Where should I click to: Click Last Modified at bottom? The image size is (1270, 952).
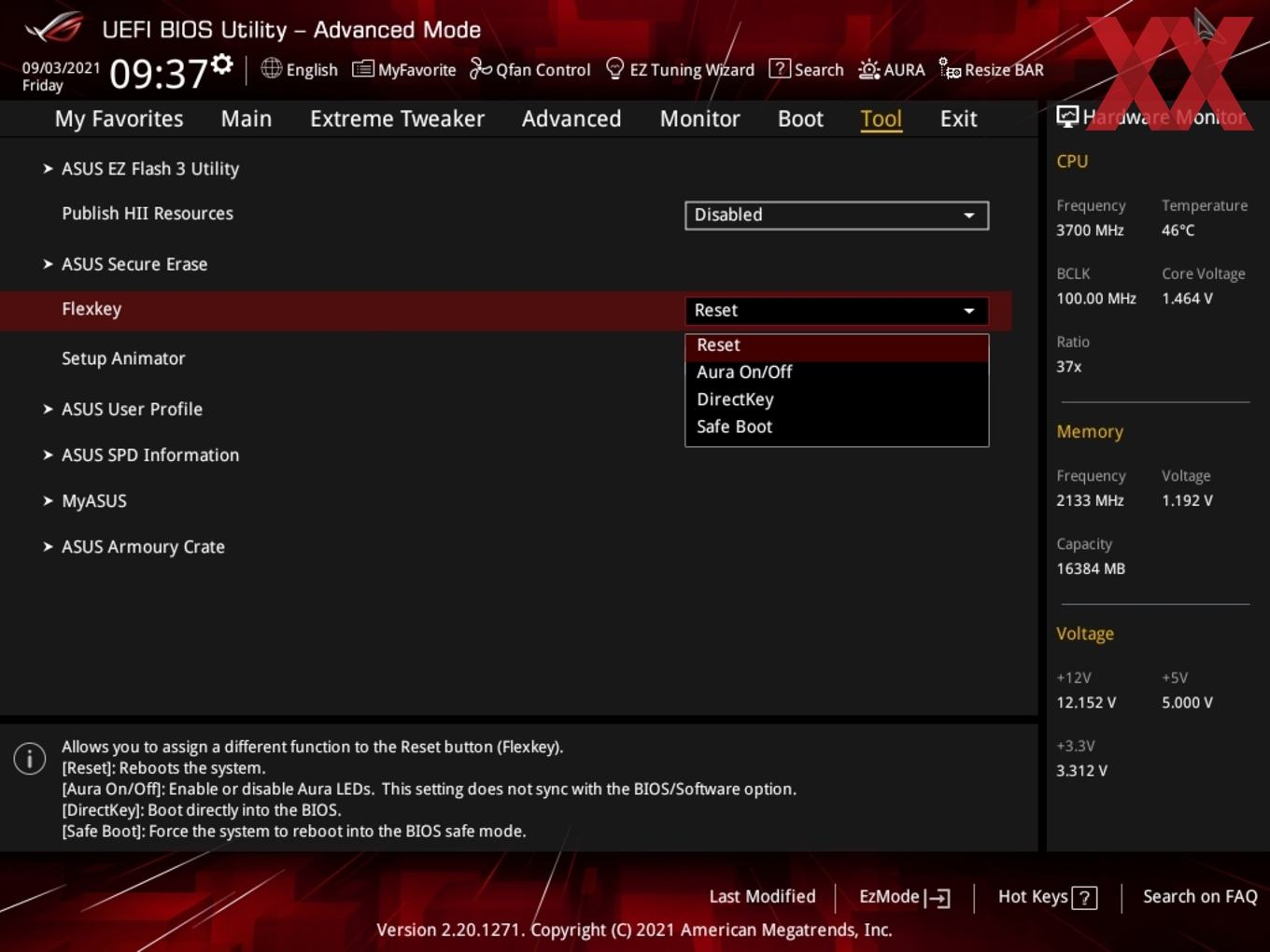point(762,897)
